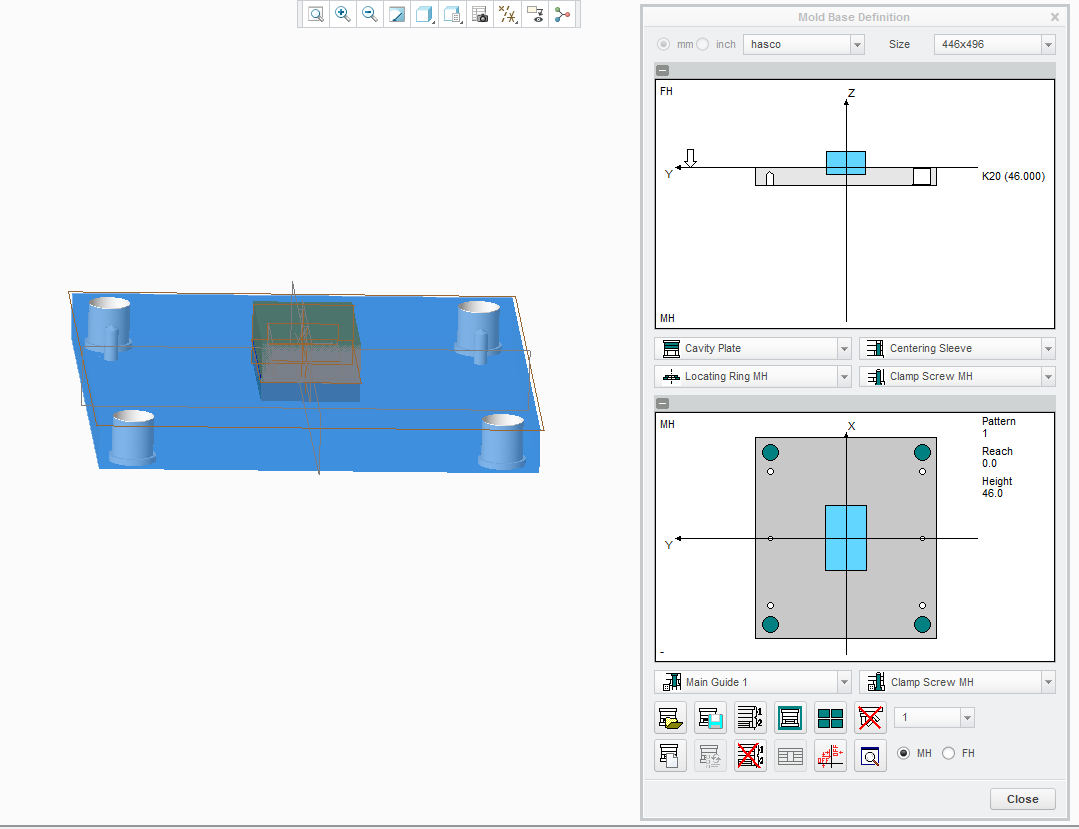
Task: Click the K20 (46.000) plate label
Action: (1013, 176)
